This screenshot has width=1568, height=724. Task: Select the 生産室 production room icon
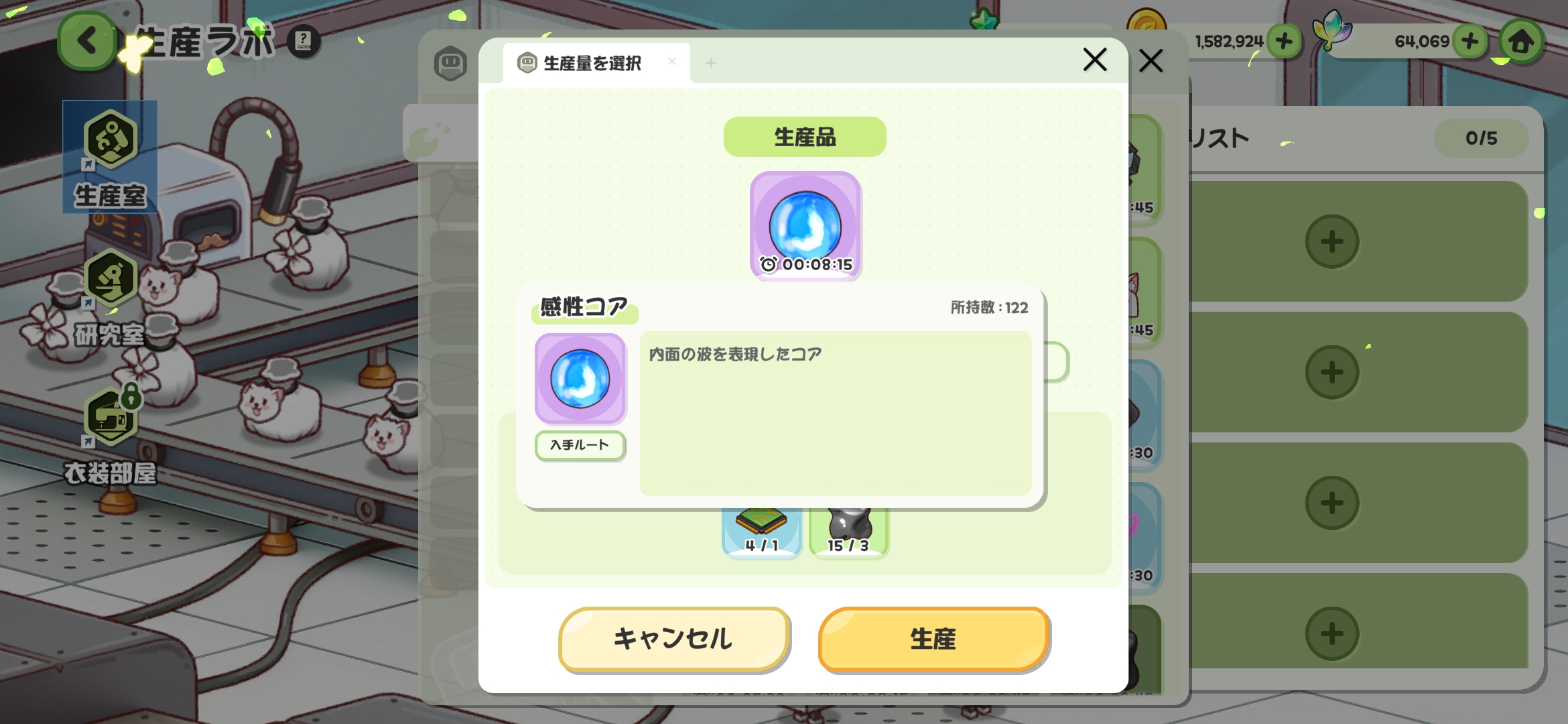(x=110, y=157)
